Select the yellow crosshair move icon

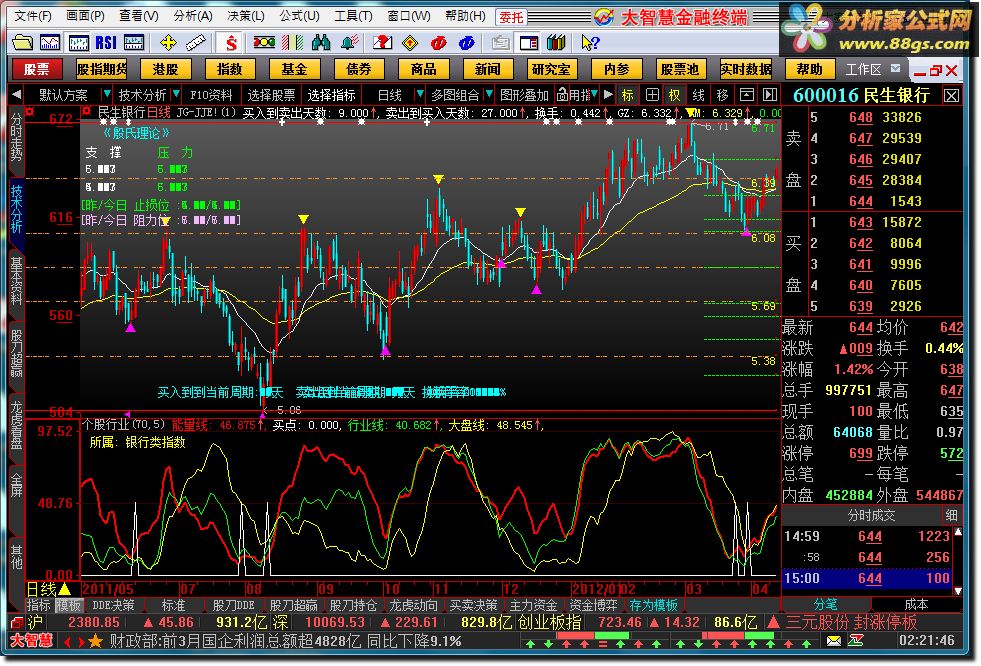(x=168, y=43)
